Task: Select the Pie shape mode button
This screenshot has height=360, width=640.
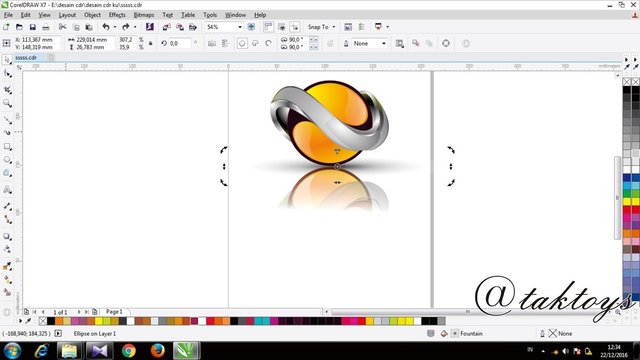Action: click(255, 43)
